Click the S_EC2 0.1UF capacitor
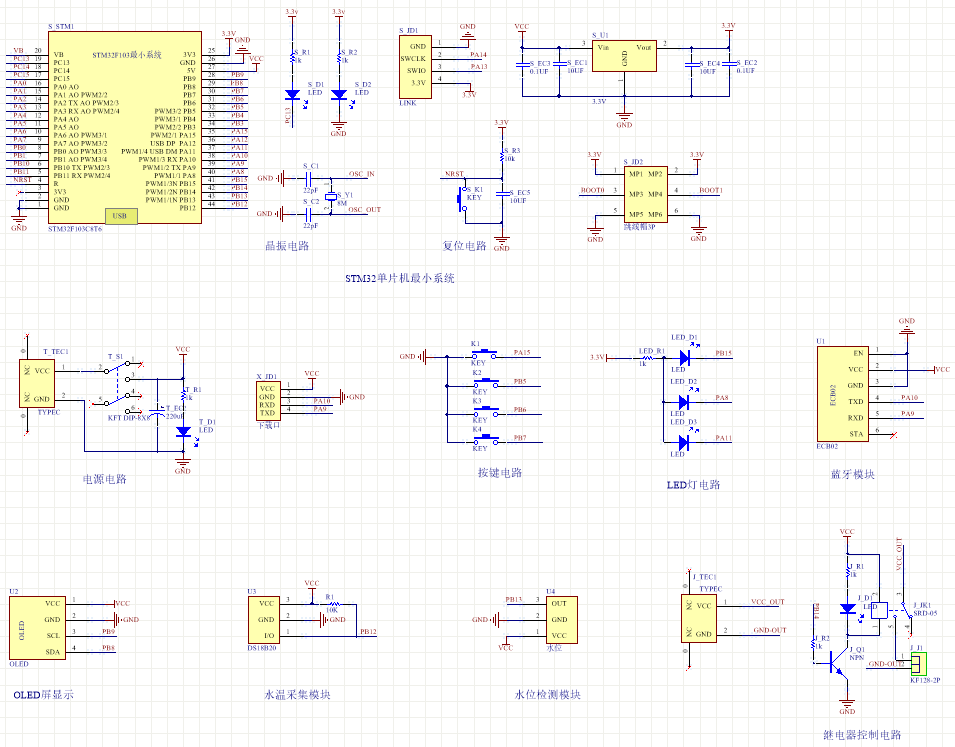Screen dimensions: 955x747 tap(729, 65)
